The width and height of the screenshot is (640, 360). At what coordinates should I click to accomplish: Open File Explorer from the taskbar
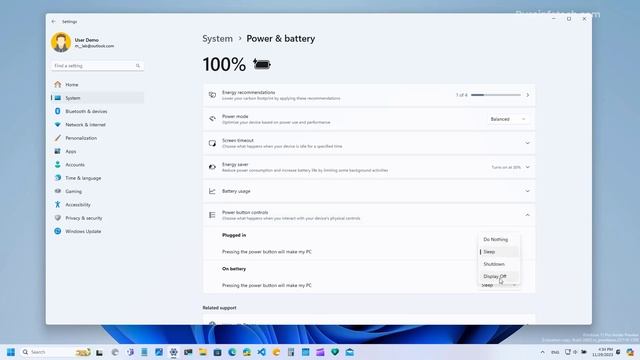click(x=203, y=352)
